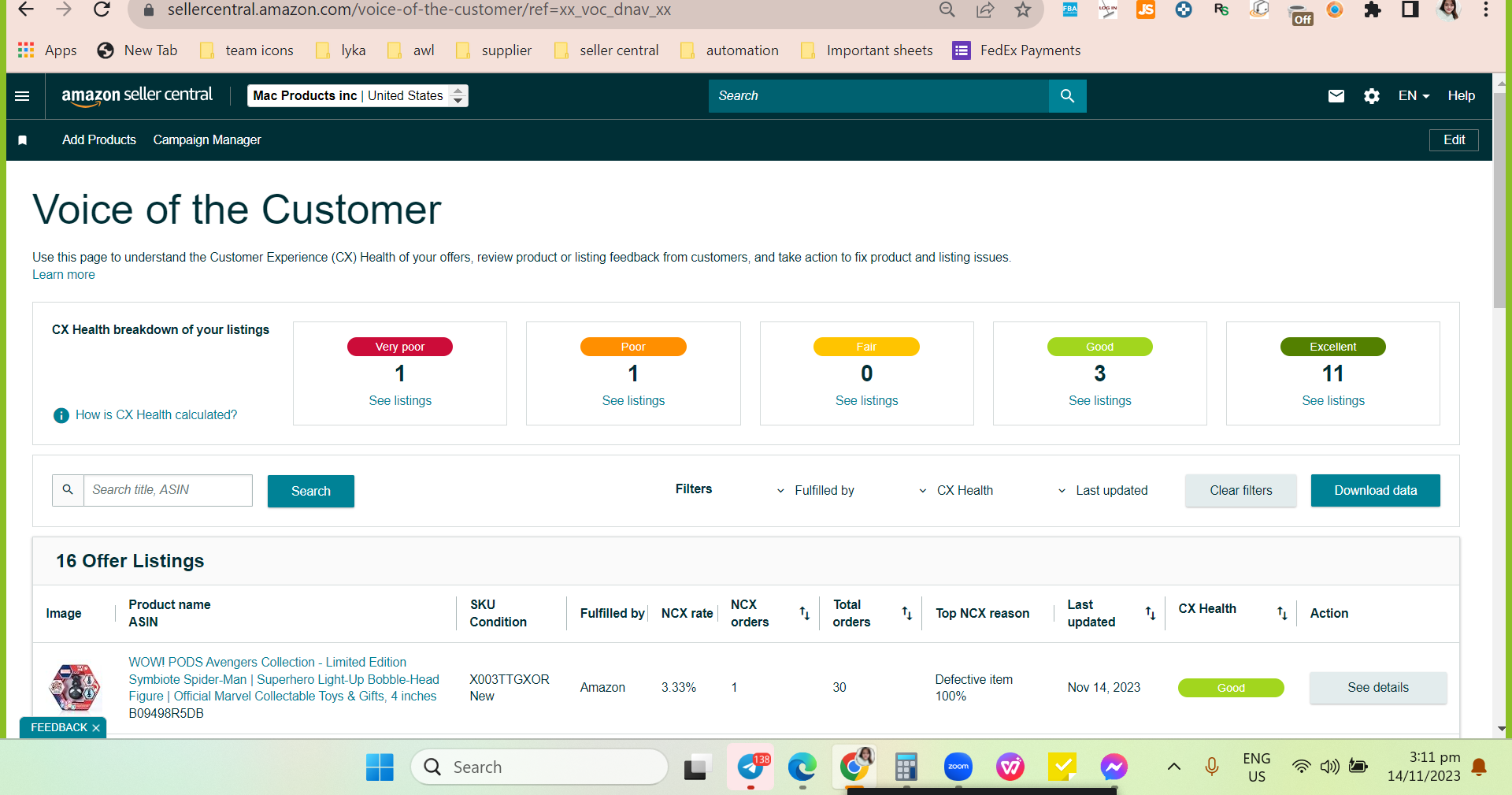
Task: Open the messages envelope icon
Action: 1336,96
